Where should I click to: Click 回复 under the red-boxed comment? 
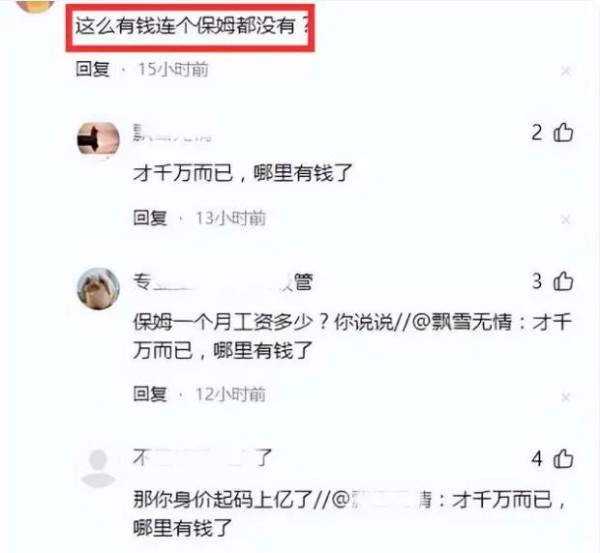[93, 69]
